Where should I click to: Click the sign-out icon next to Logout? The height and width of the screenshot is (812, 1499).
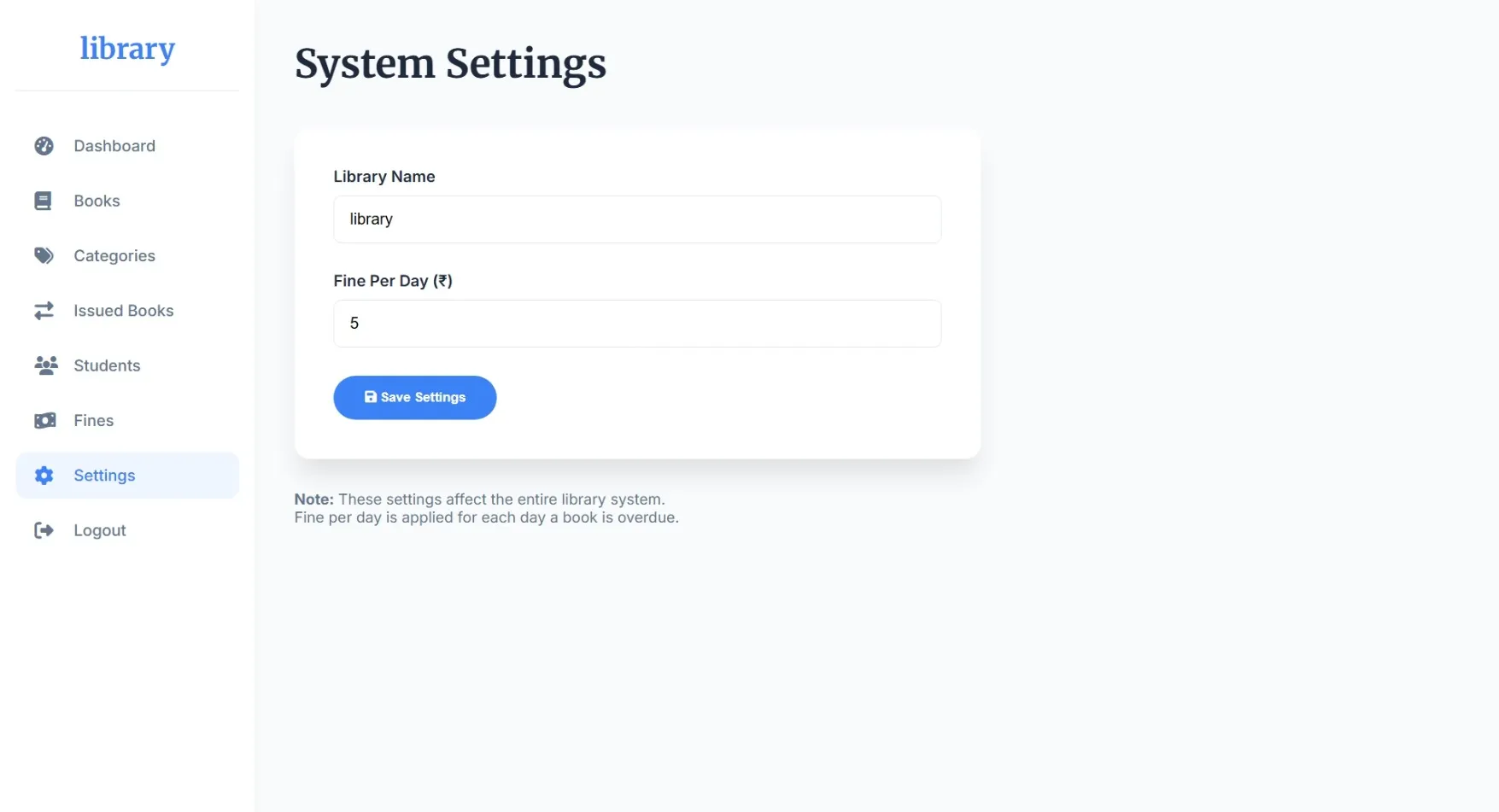[x=44, y=529]
